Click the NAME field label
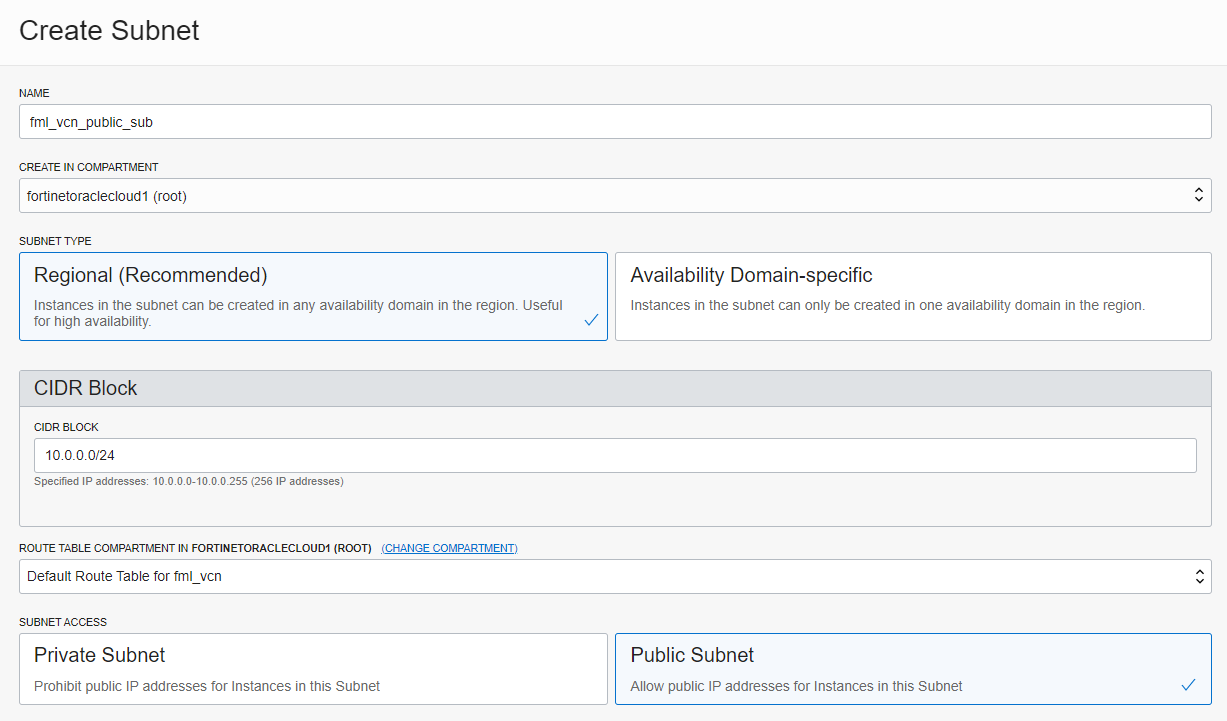Screen dimensions: 1227x721 pyautogui.click(x=34, y=93)
